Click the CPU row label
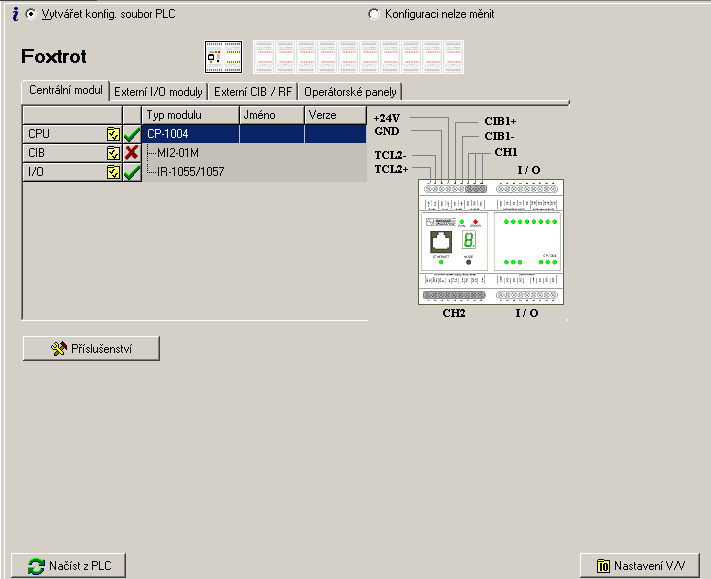The image size is (711, 579). click(x=39, y=134)
